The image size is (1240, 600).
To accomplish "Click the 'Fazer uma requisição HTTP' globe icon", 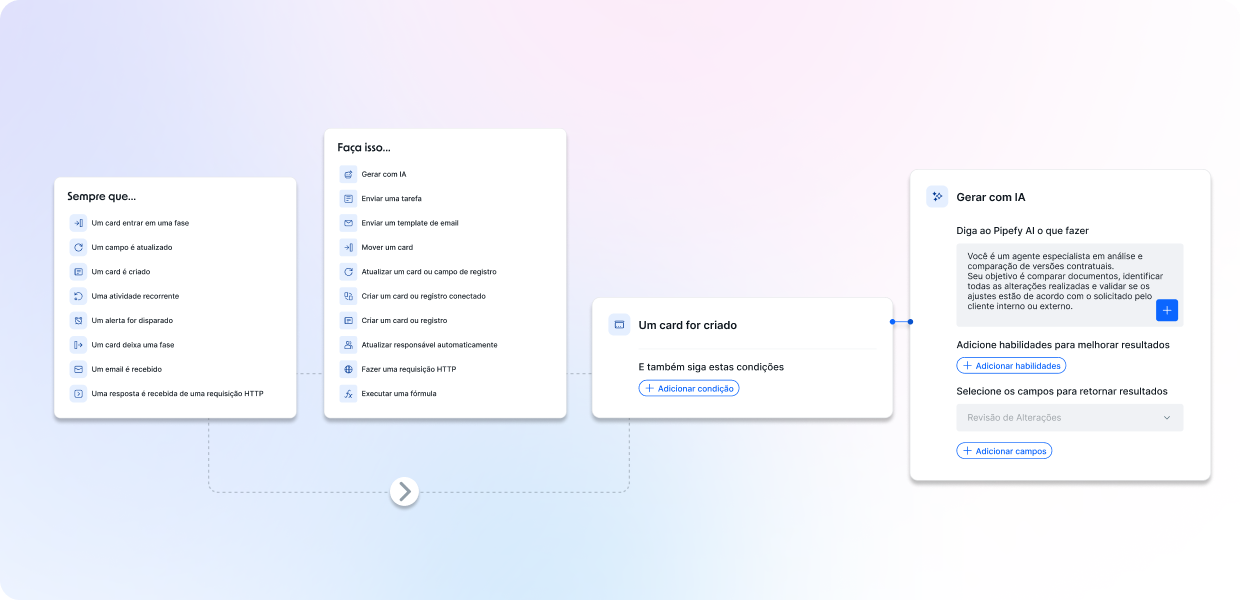I will pos(348,369).
